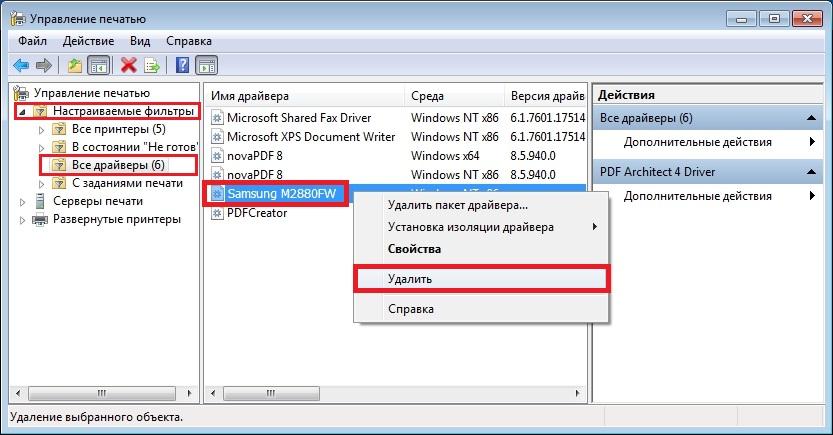This screenshot has height=435, width=833.
Task: Open Установка изоляции драйвера submenu
Action: click(x=470, y=227)
